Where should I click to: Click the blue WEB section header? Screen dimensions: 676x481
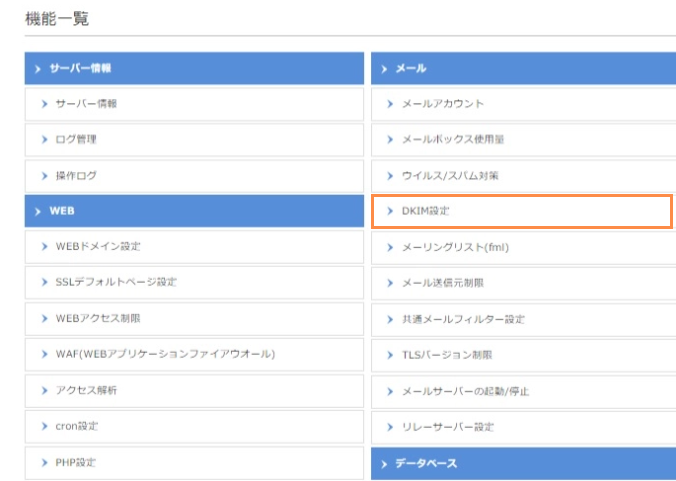click(194, 211)
